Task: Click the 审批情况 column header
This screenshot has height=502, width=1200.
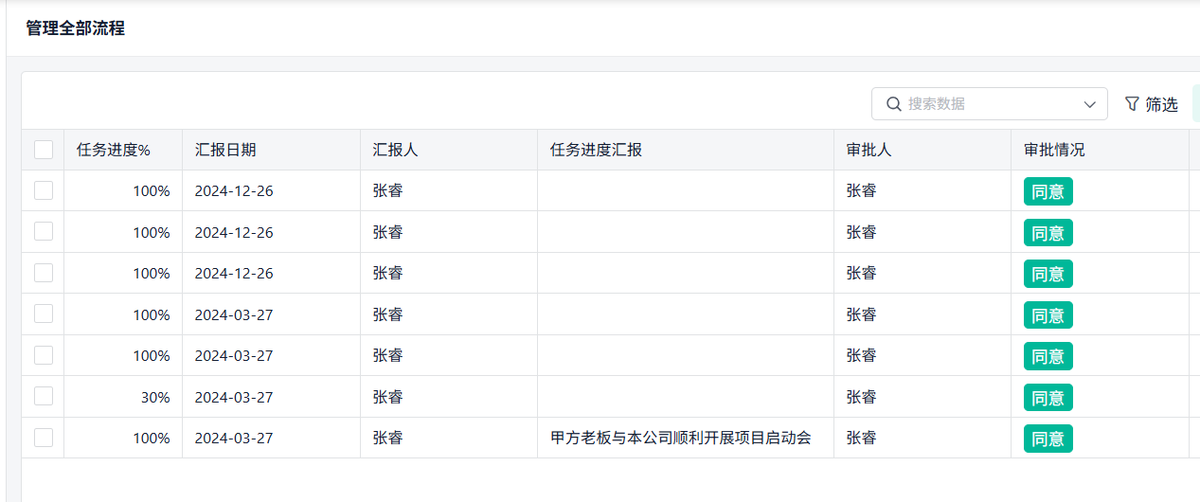Action: click(1054, 150)
